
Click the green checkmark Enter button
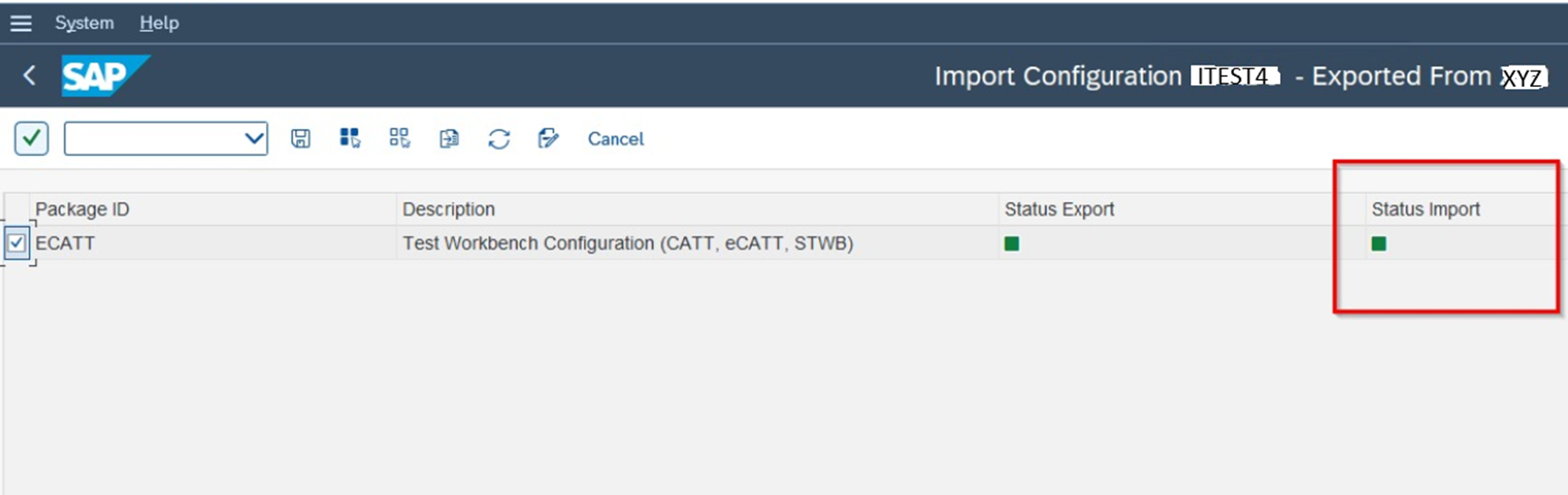(32, 139)
